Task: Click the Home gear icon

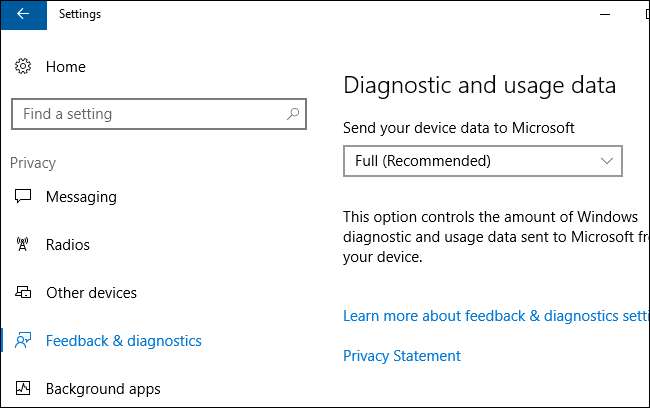Action: coord(23,67)
